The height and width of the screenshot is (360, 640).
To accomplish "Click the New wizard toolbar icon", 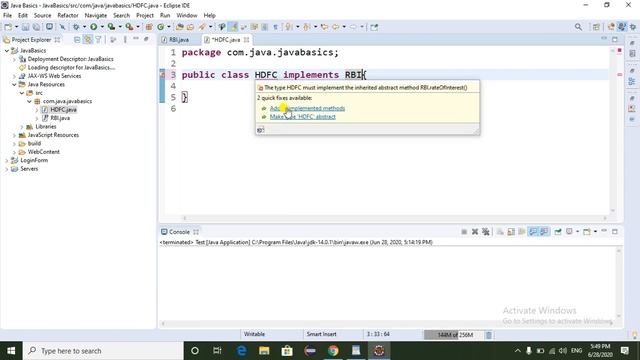I will (8, 27).
